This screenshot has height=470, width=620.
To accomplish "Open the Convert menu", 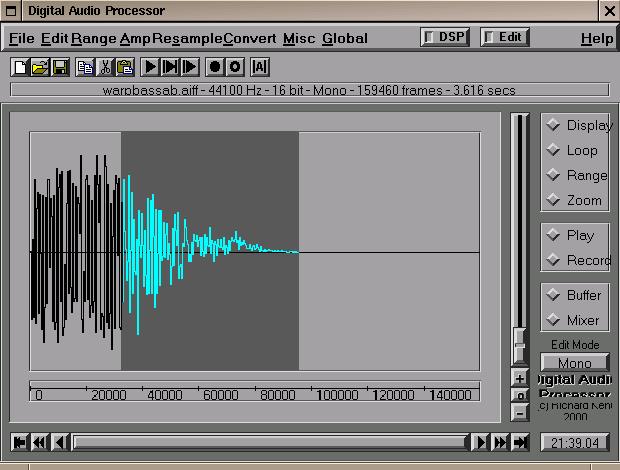I will pos(250,38).
